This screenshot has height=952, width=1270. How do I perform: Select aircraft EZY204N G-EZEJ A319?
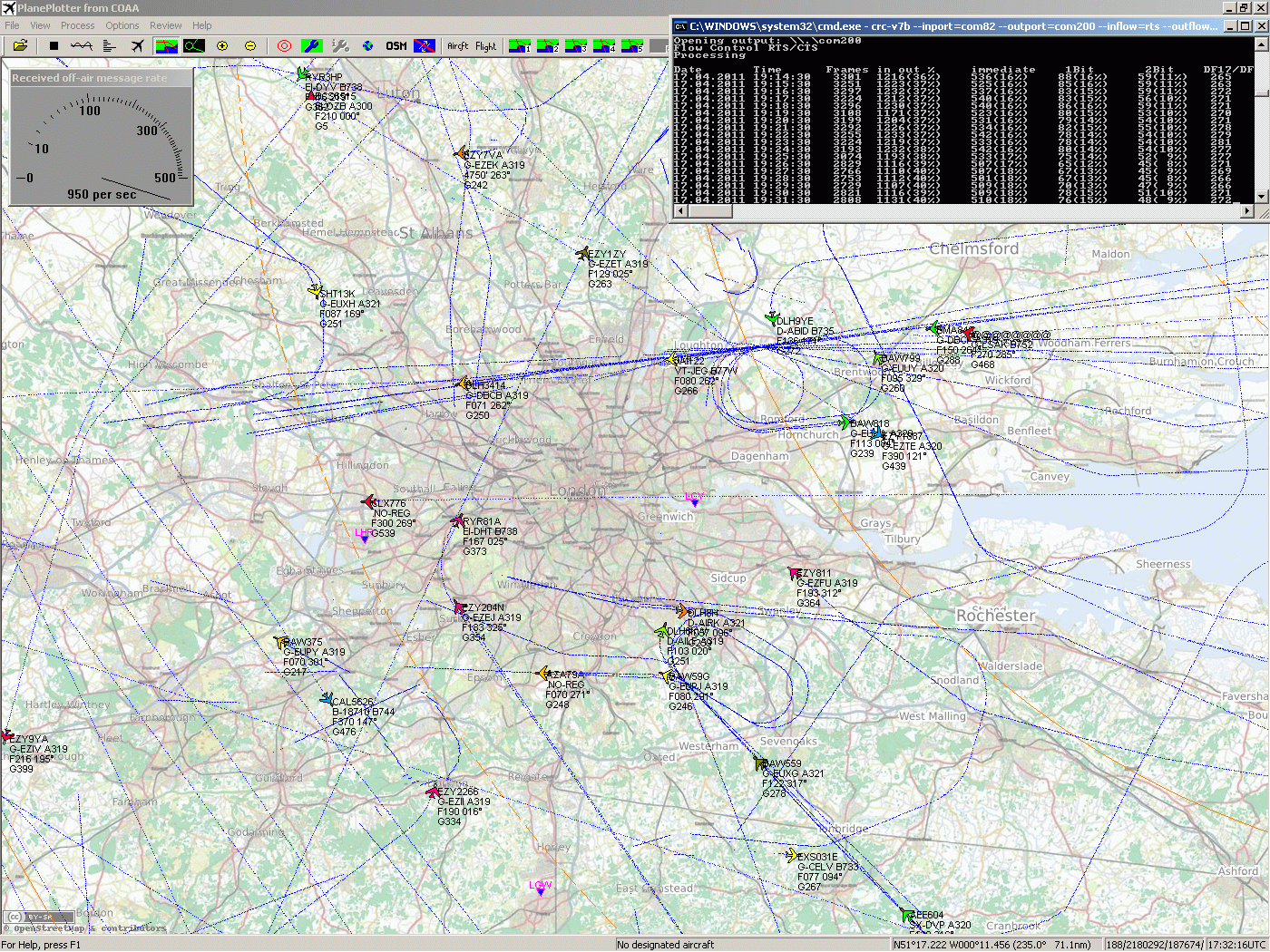point(460,606)
